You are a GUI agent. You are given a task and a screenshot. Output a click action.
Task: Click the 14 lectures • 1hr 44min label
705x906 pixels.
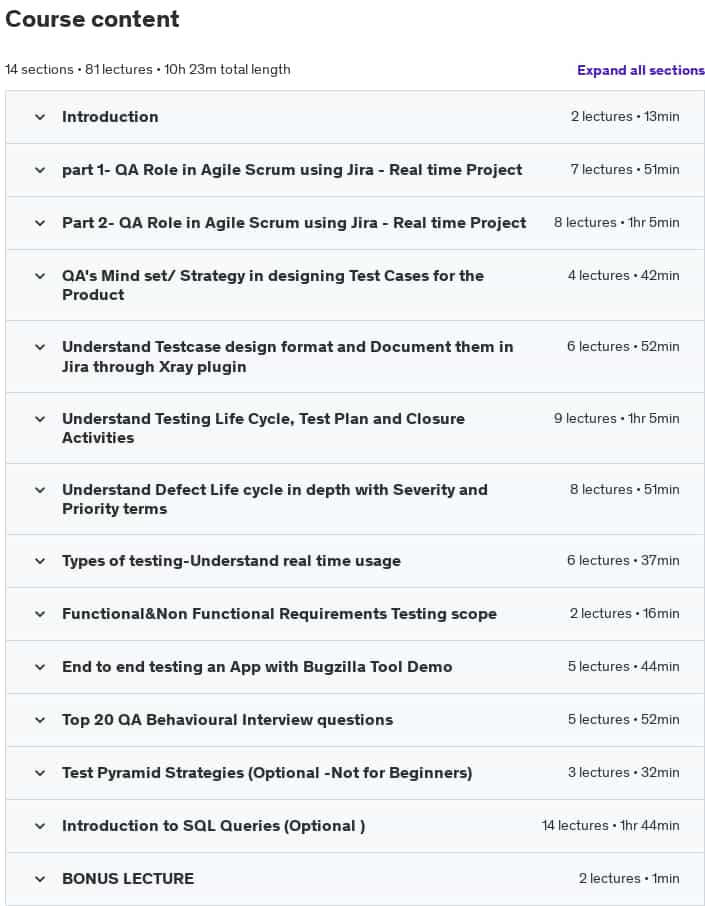[x=610, y=825]
